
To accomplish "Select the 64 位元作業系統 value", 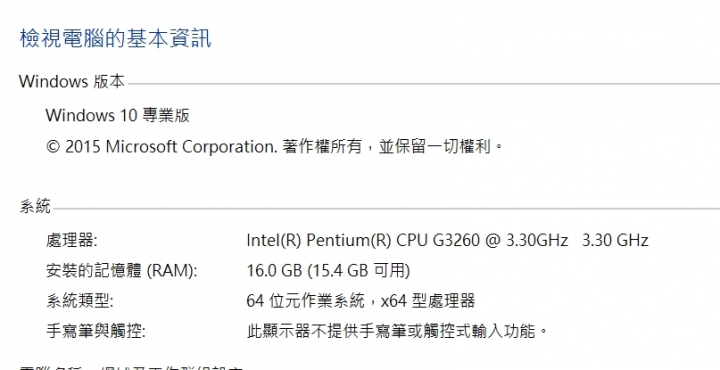I will coord(305,301).
